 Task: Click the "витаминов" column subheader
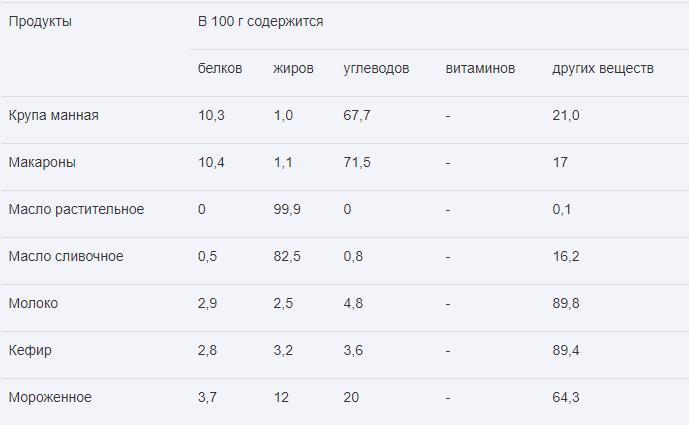[x=480, y=68]
